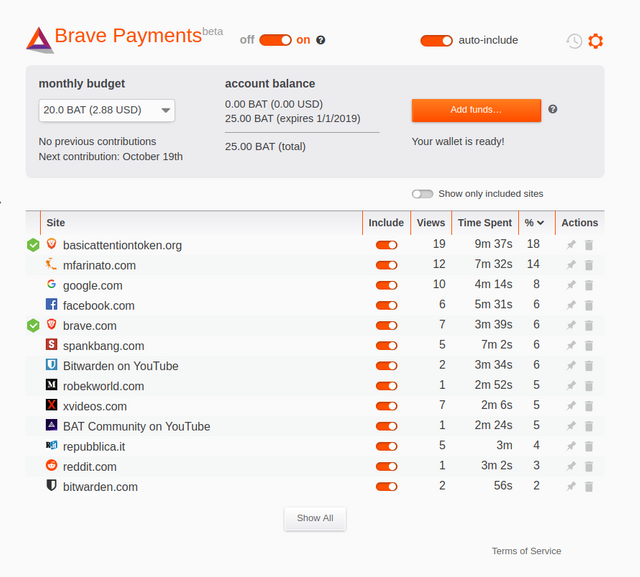This screenshot has height=577, width=640.
Task: Pin bitwarden.com site
Action: tap(571, 486)
